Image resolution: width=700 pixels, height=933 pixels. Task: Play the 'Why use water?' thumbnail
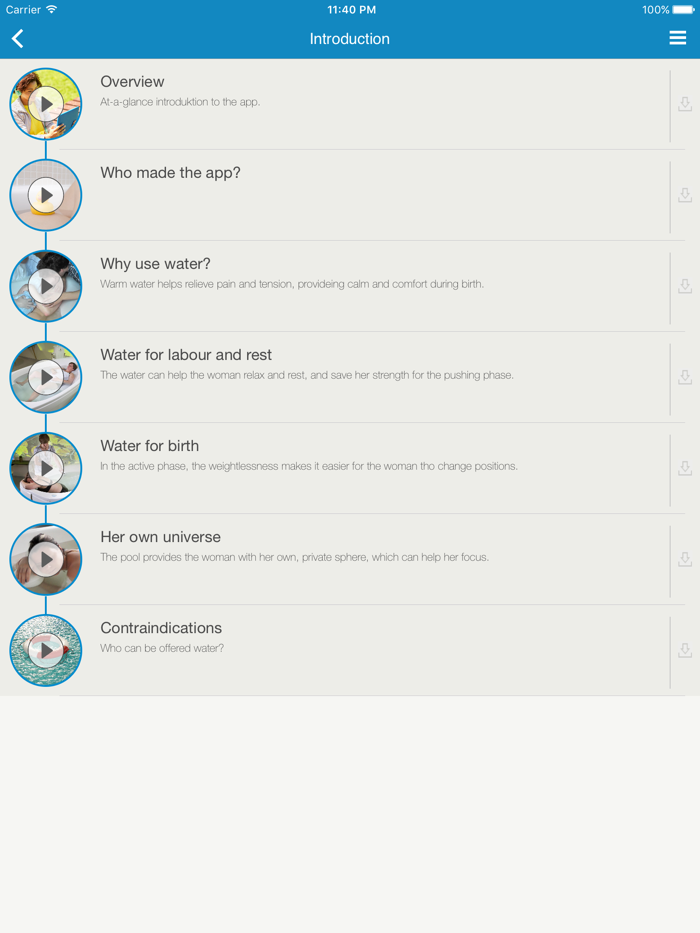(46, 286)
